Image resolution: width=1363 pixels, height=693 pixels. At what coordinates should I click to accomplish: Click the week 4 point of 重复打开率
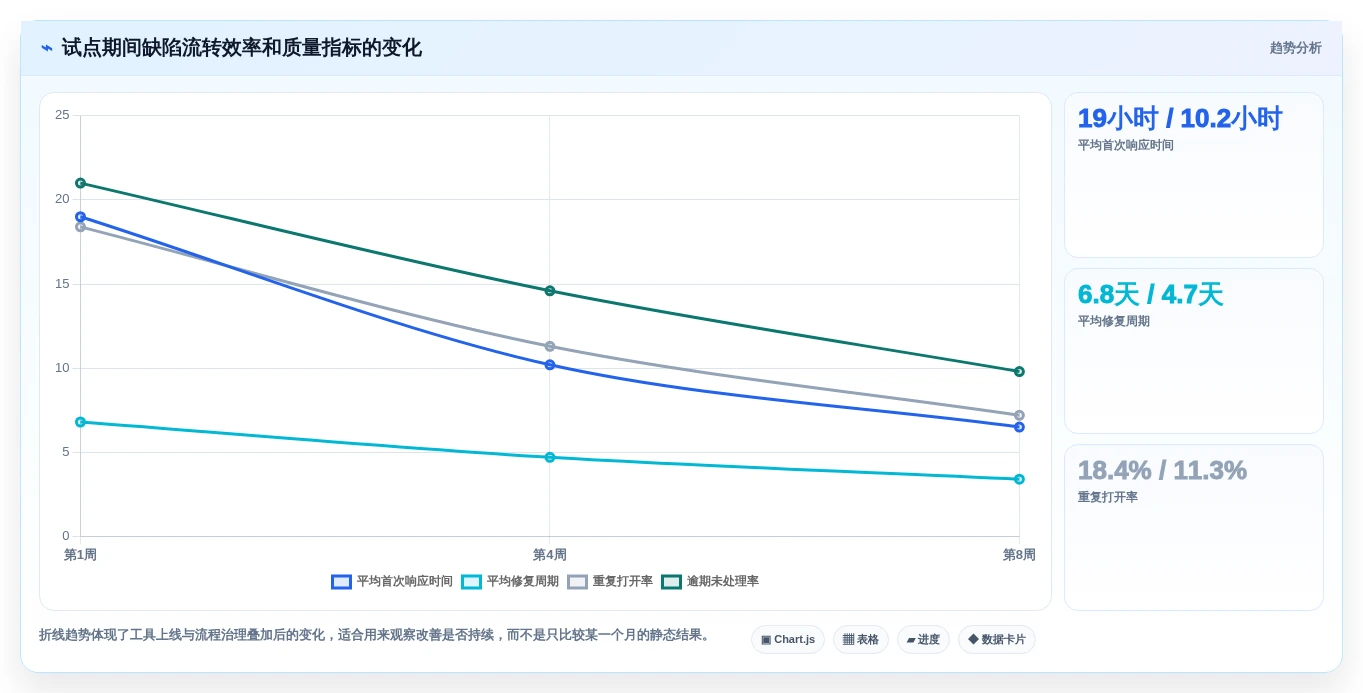tap(550, 346)
